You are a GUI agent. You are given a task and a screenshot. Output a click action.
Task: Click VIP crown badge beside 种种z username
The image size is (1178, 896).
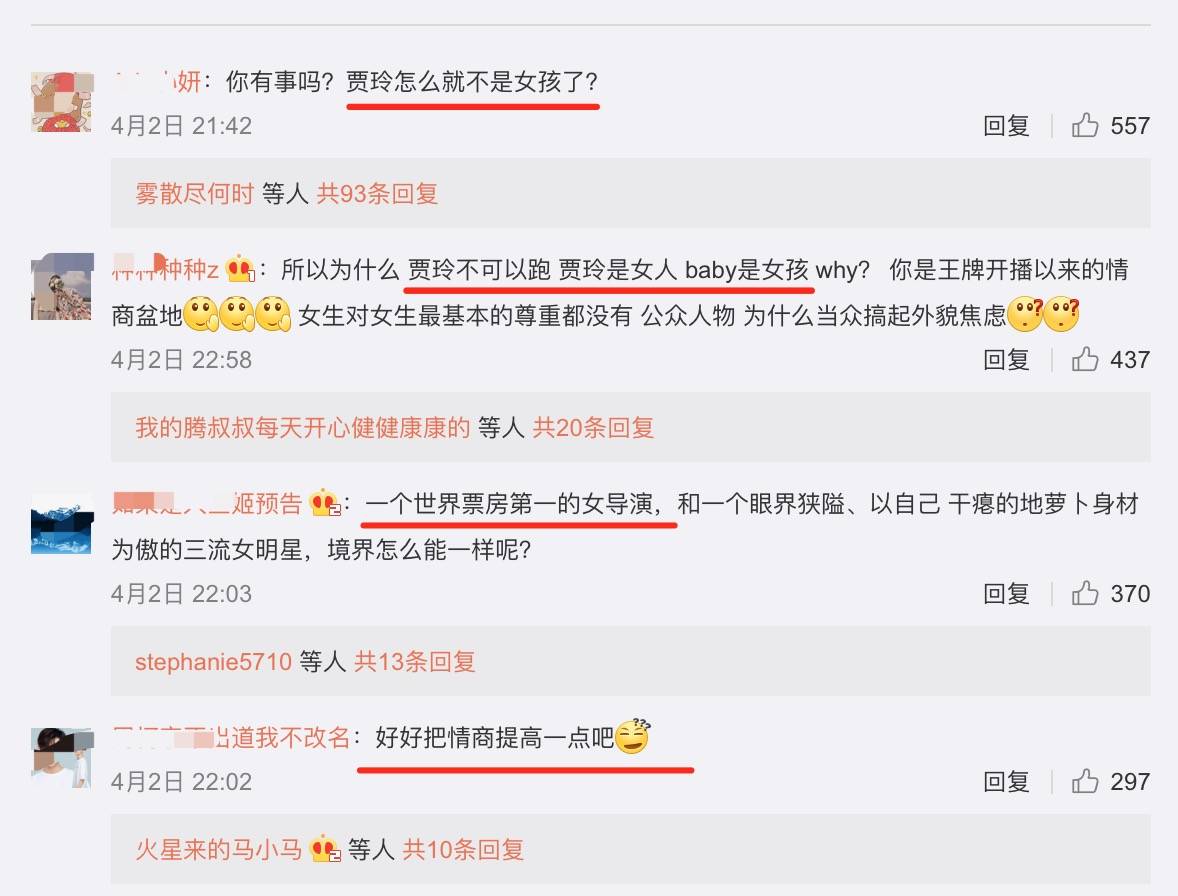pyautogui.click(x=240, y=269)
